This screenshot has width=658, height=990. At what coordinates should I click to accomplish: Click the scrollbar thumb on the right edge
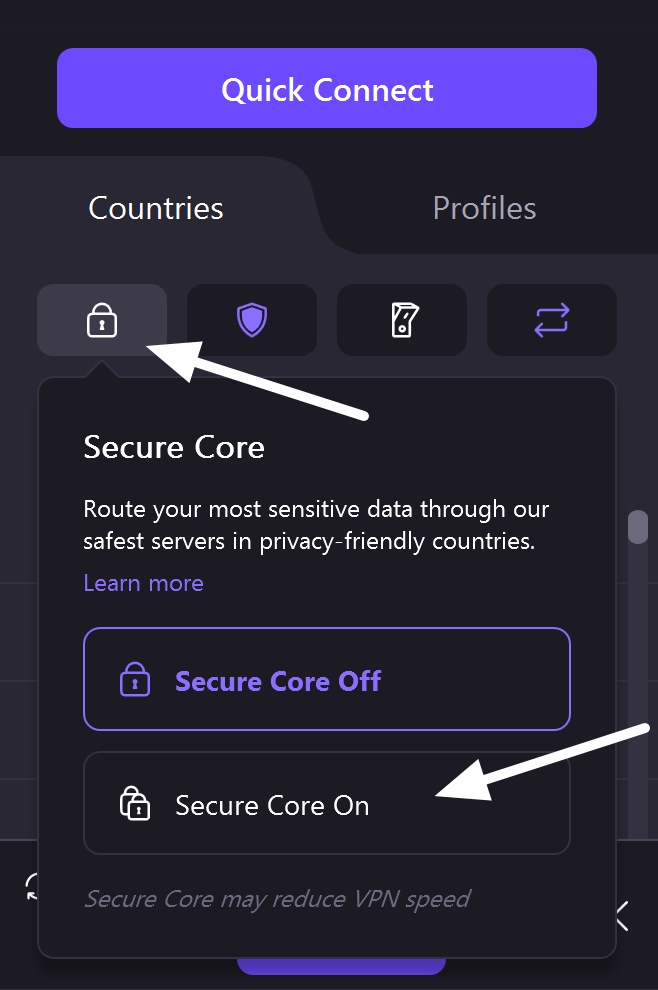coord(637,526)
